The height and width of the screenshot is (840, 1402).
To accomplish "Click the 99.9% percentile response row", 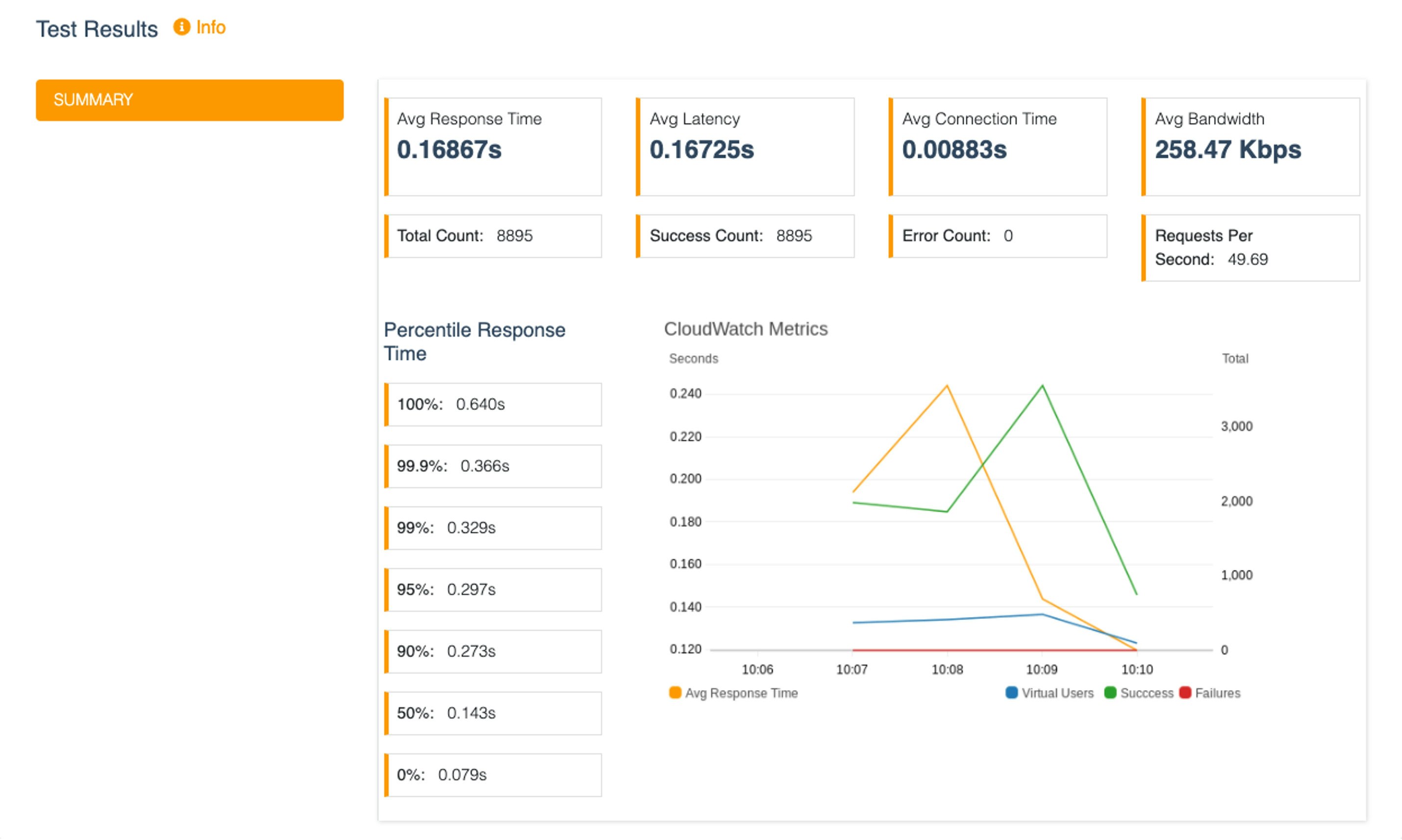I will pos(493,467).
